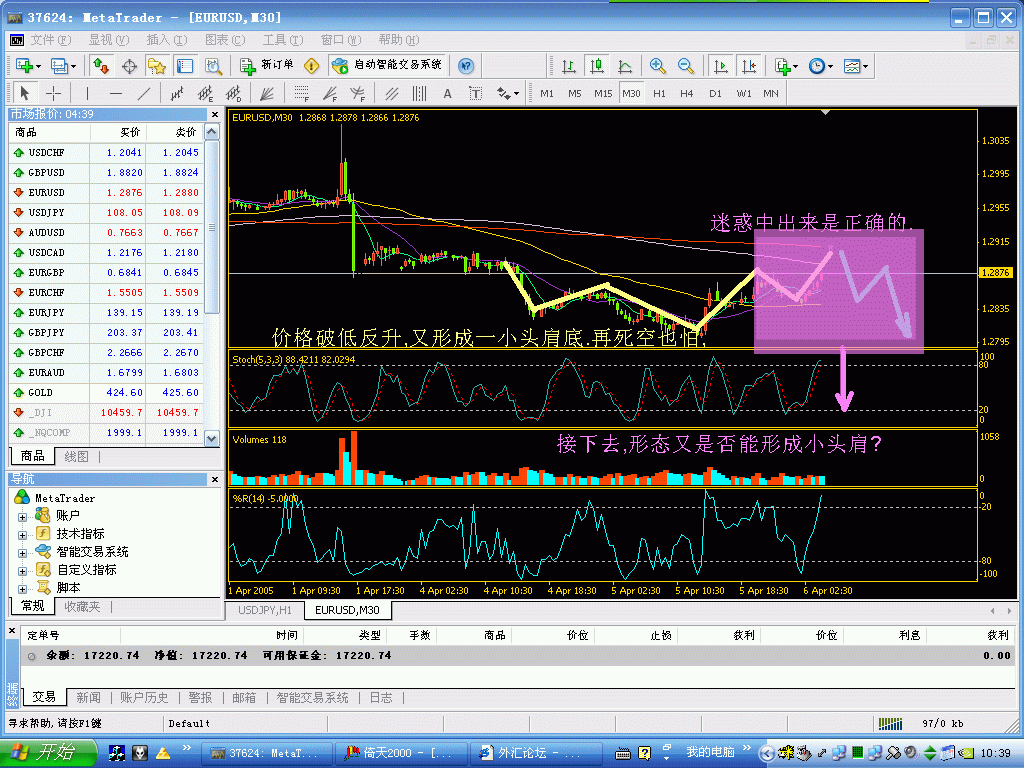1024x768 pixels.
Task: Select the crosshair cursor tool
Action: coord(54,93)
